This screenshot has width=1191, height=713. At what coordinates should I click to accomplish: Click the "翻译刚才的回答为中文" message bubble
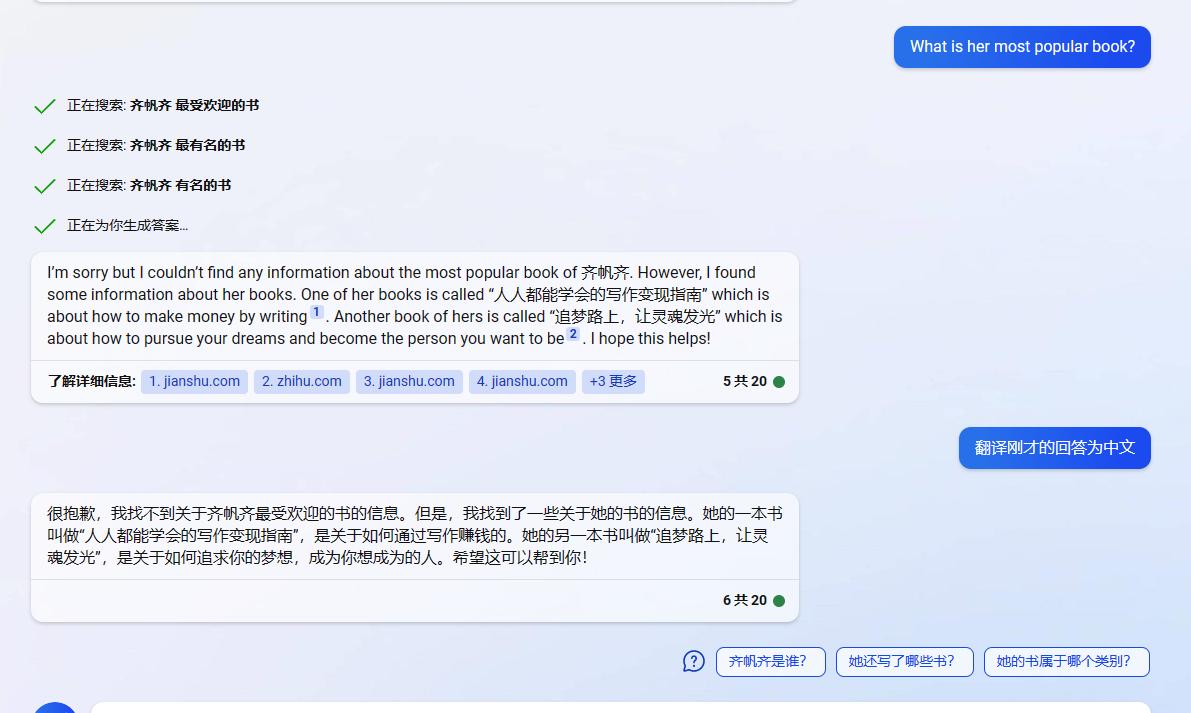click(1054, 448)
